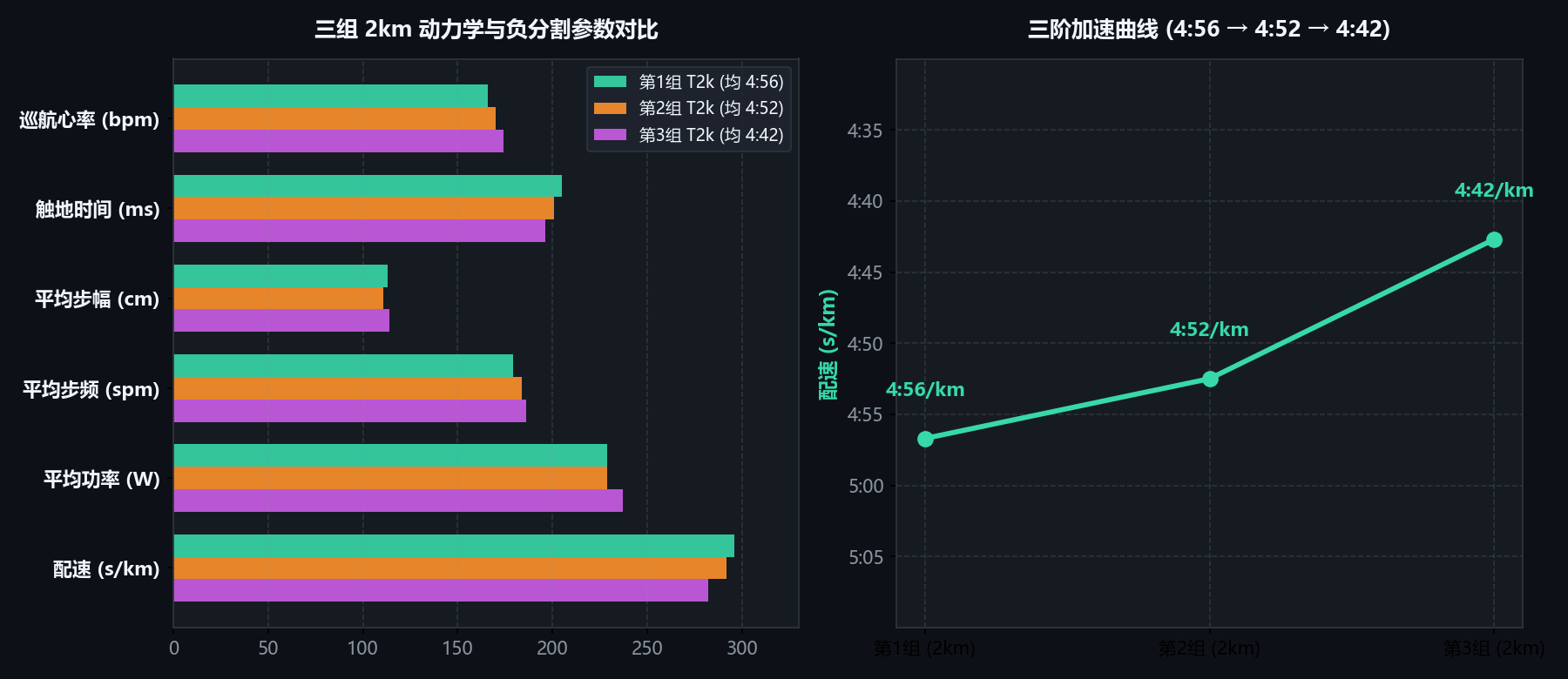Click the 4:52/km data point marker
This screenshot has height=679, width=1568.
coord(1210,379)
